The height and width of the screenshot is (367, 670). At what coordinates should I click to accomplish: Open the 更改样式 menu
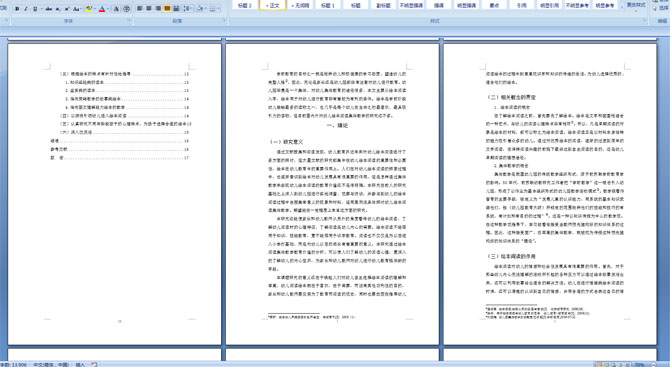pyautogui.click(x=636, y=5)
